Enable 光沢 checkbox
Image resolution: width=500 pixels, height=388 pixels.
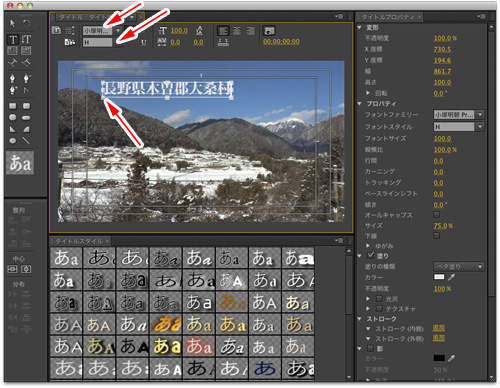379,299
